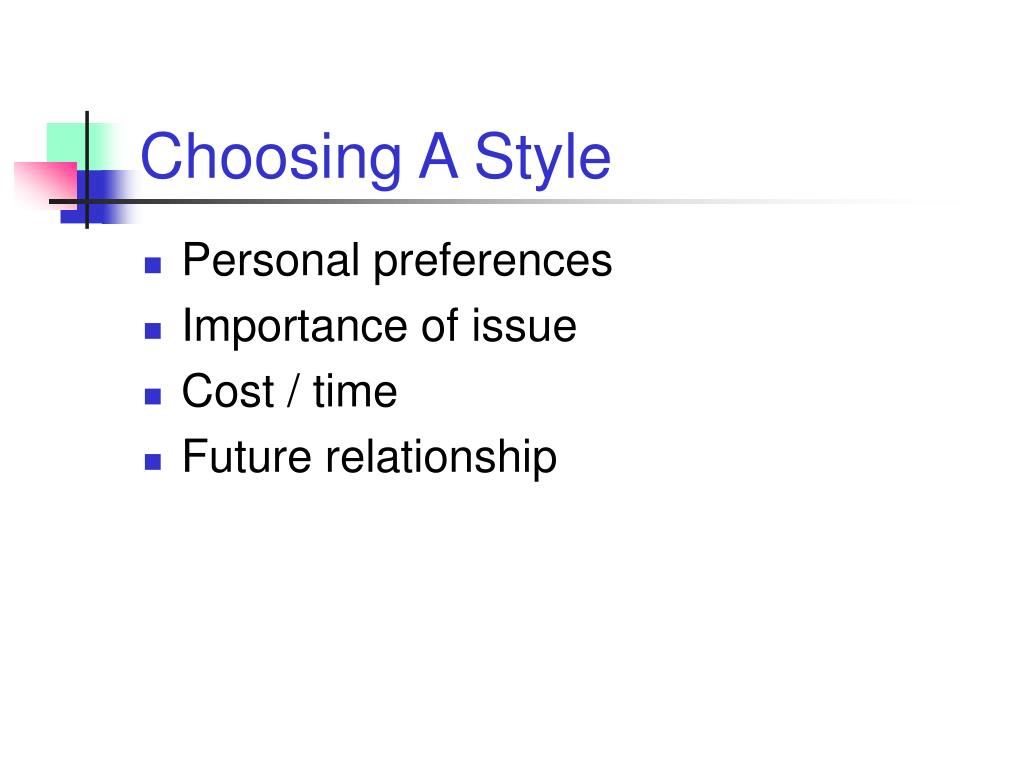This screenshot has width=1024, height=768.
Task: Click the blue bullet beside Personal preferences
Action: [x=153, y=265]
